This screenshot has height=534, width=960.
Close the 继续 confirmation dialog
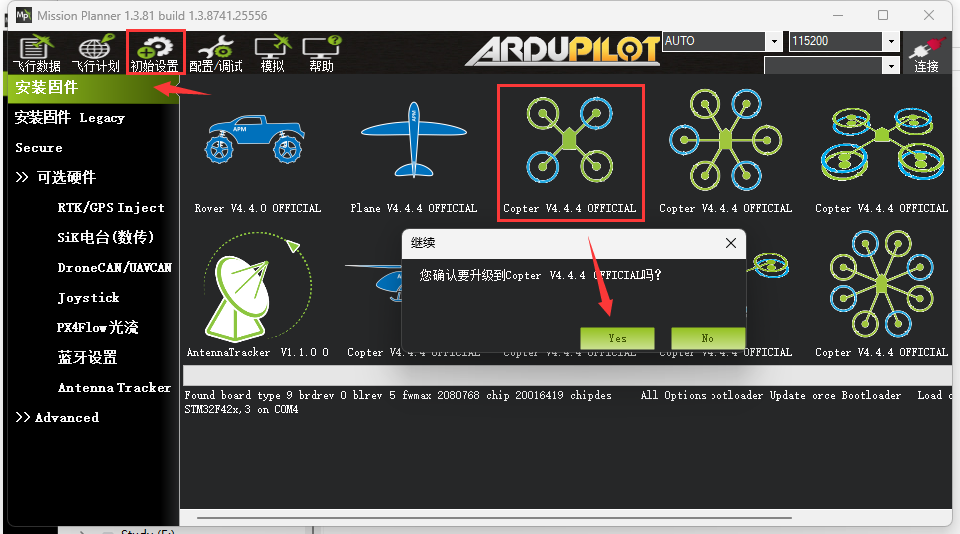point(730,243)
